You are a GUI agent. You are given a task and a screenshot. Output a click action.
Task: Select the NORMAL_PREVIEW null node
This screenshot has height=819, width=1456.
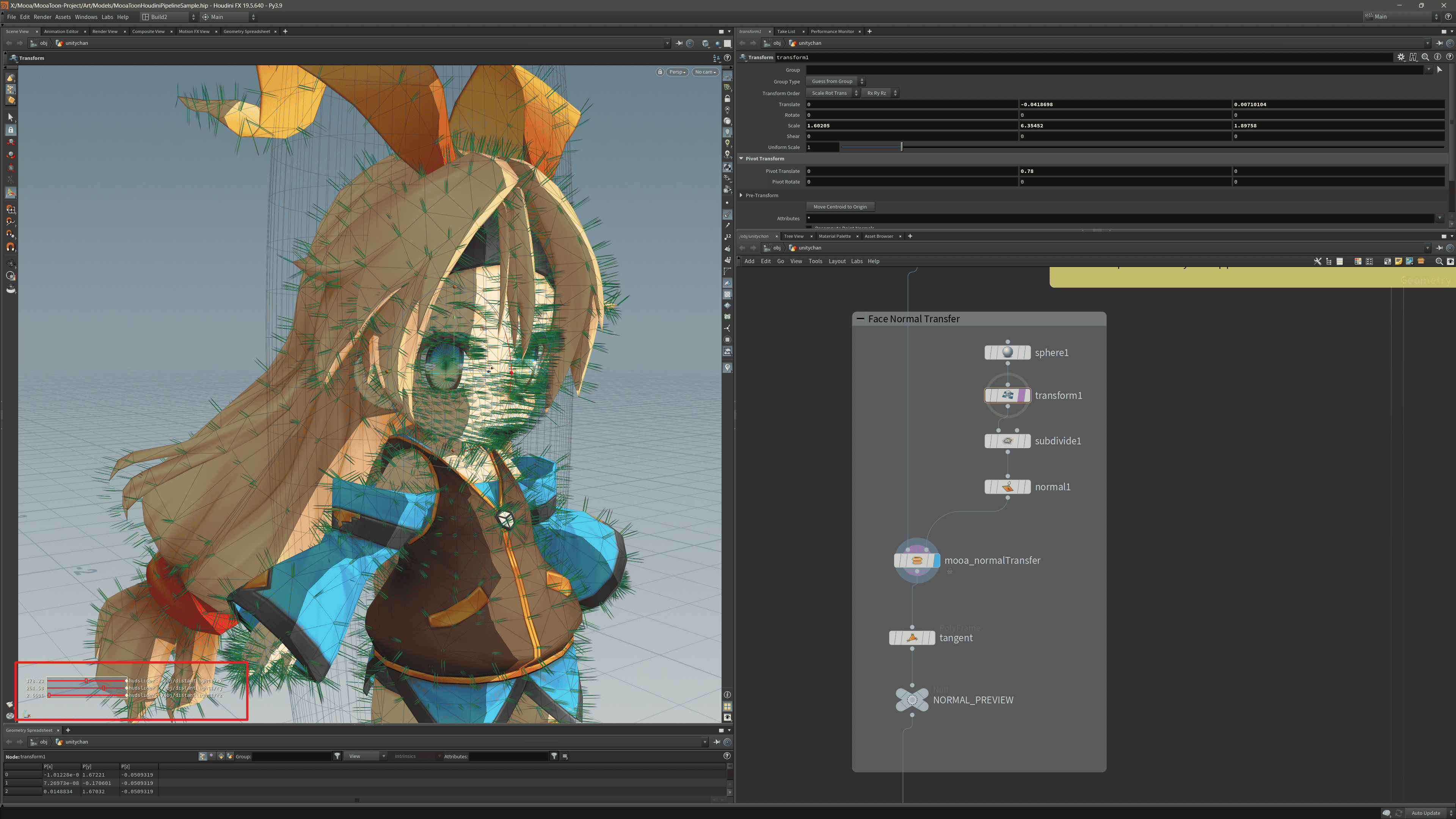(912, 700)
